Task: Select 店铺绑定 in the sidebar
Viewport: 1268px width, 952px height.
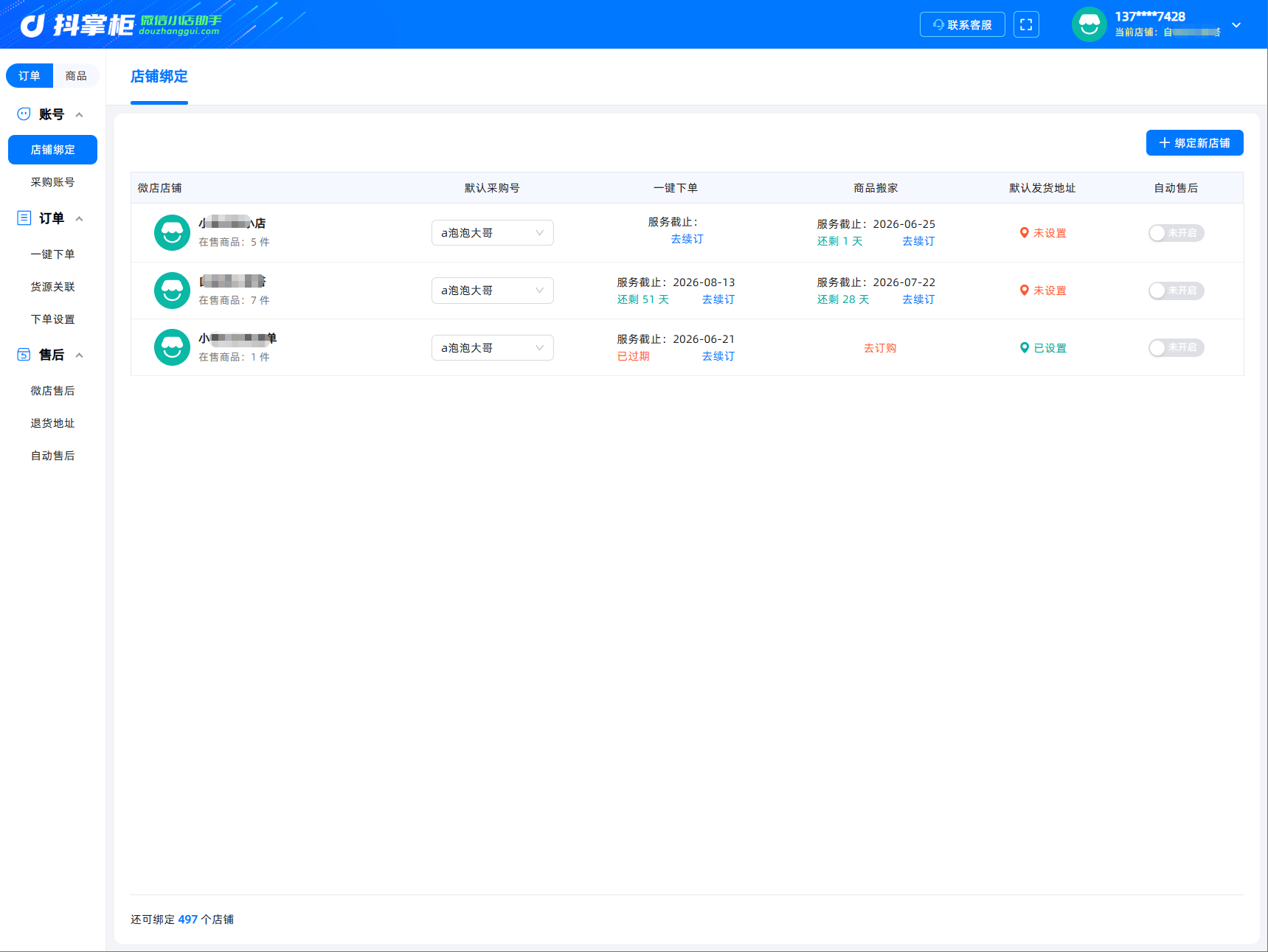Action: 52,150
